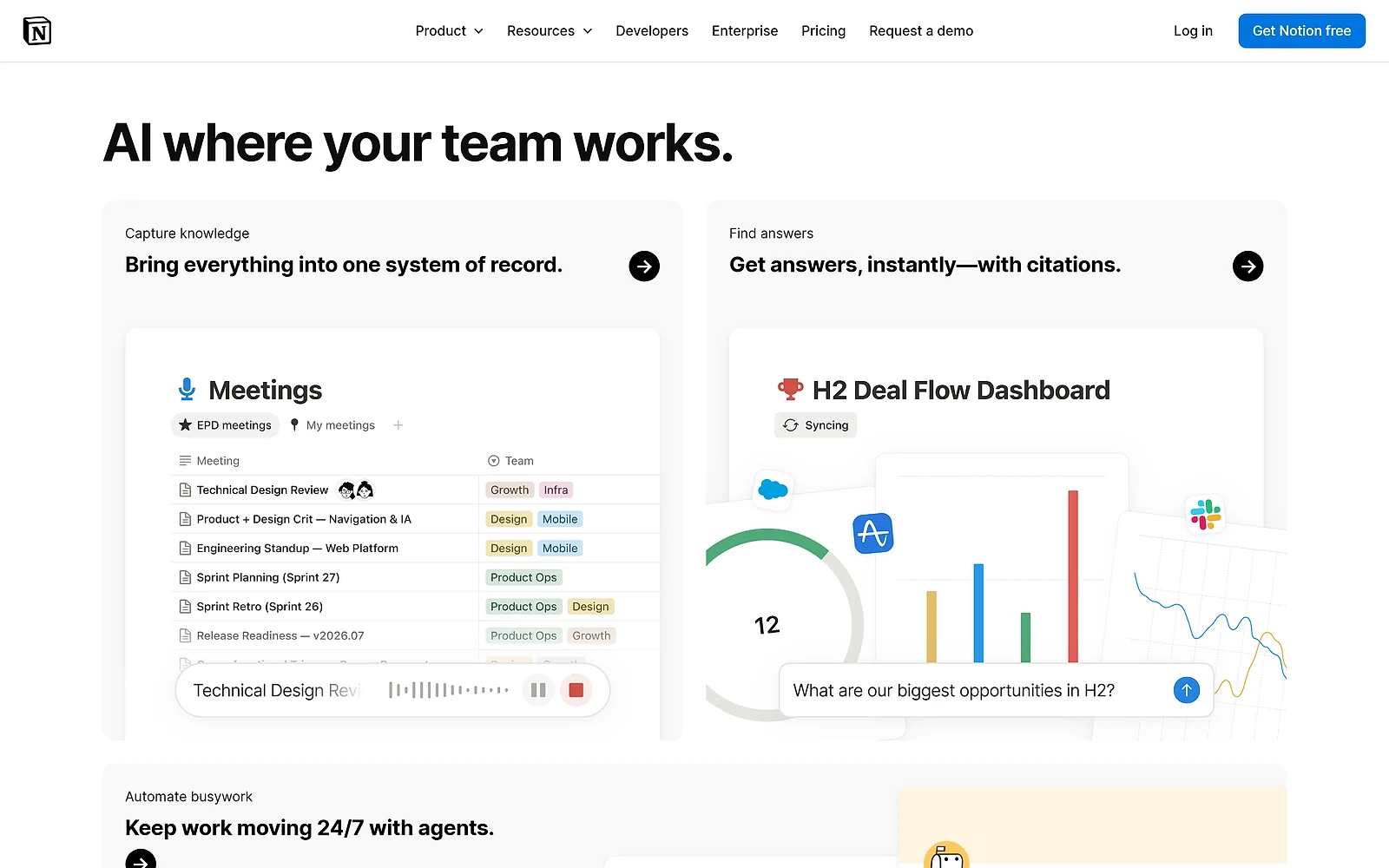Click the Automate busywork label
Screen dimensions: 1389x868
[188, 797]
